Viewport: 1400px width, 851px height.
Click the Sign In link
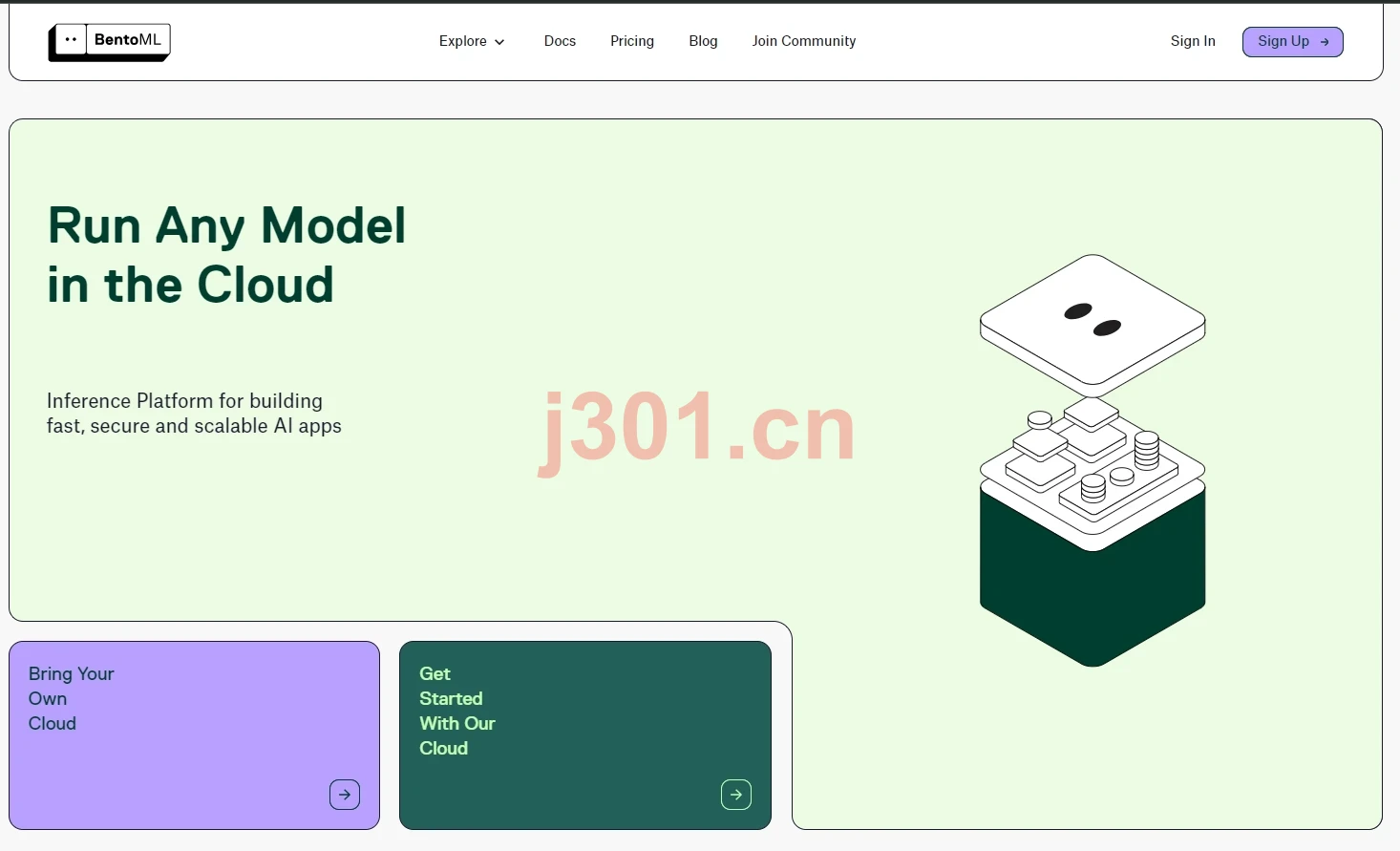(1193, 41)
